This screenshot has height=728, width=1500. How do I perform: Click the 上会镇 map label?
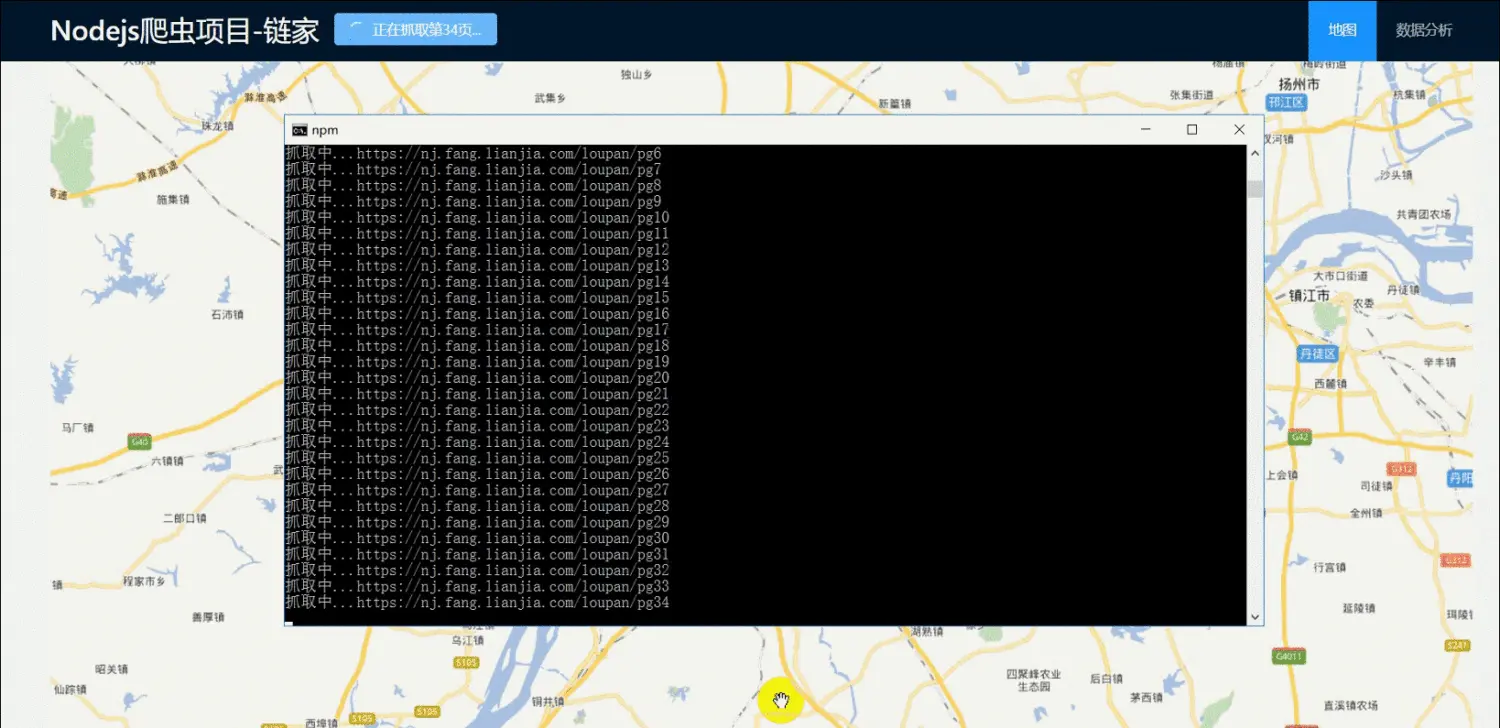[x=1281, y=476]
